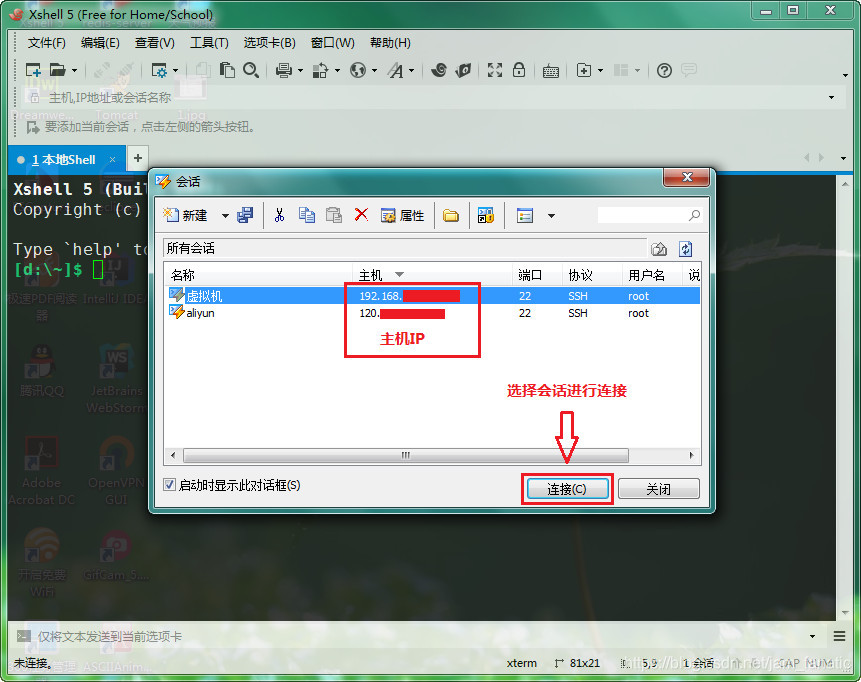Click the refresh icon beside 所有会话 path
Viewport: 861px width, 682px height.
pos(685,249)
